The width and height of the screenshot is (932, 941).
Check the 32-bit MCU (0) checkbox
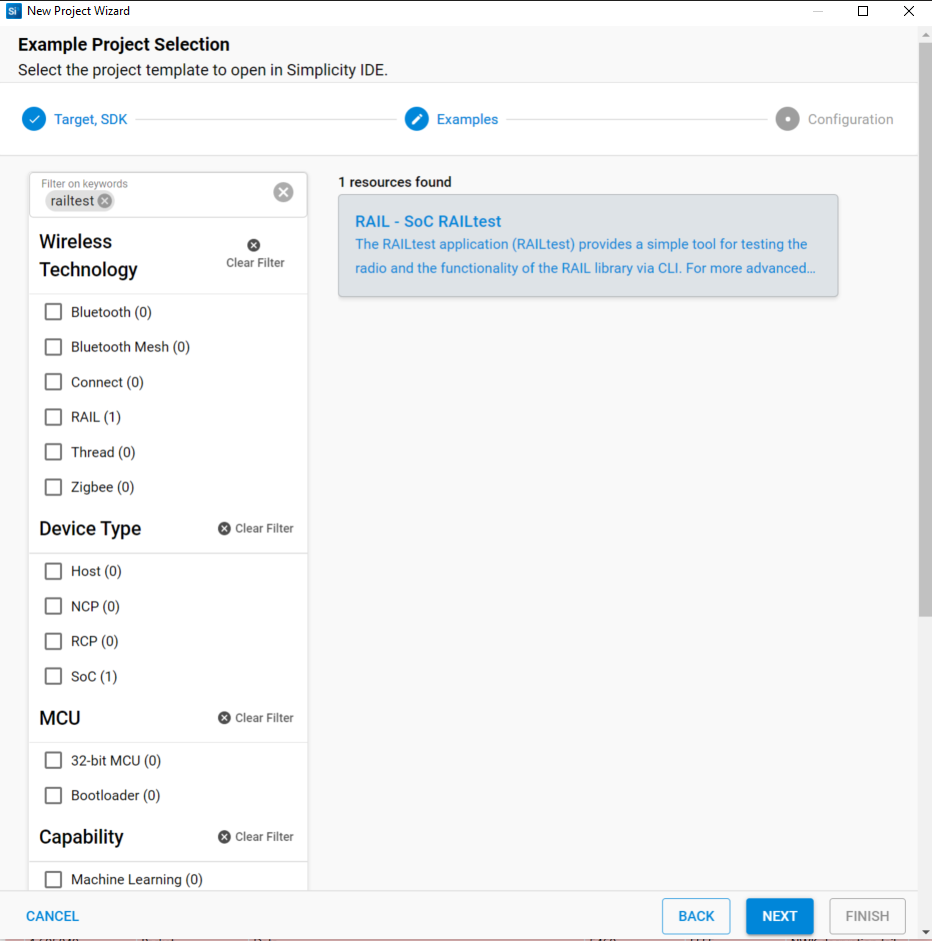53,760
